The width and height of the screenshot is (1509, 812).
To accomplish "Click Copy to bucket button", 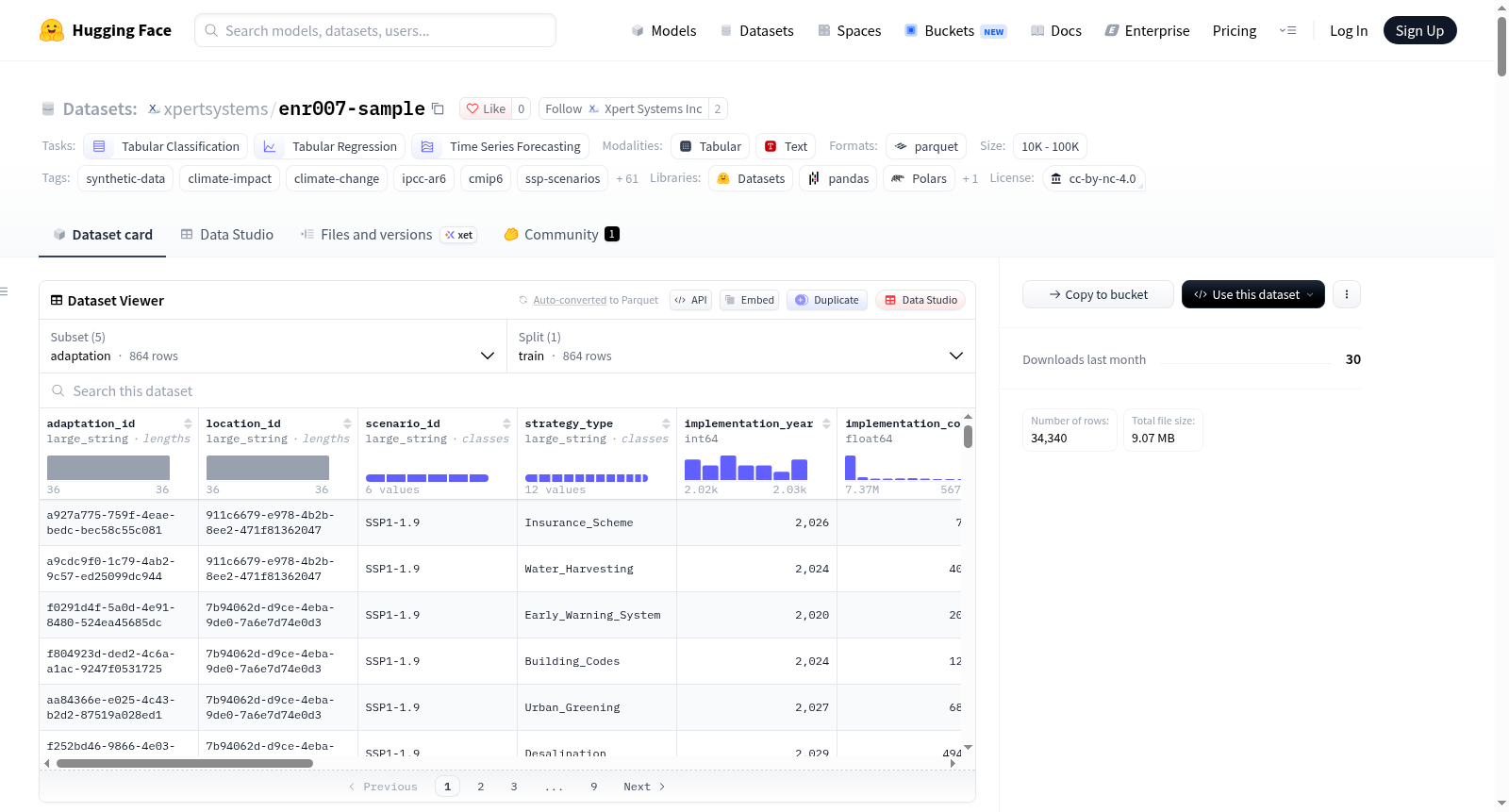I will click(x=1098, y=294).
